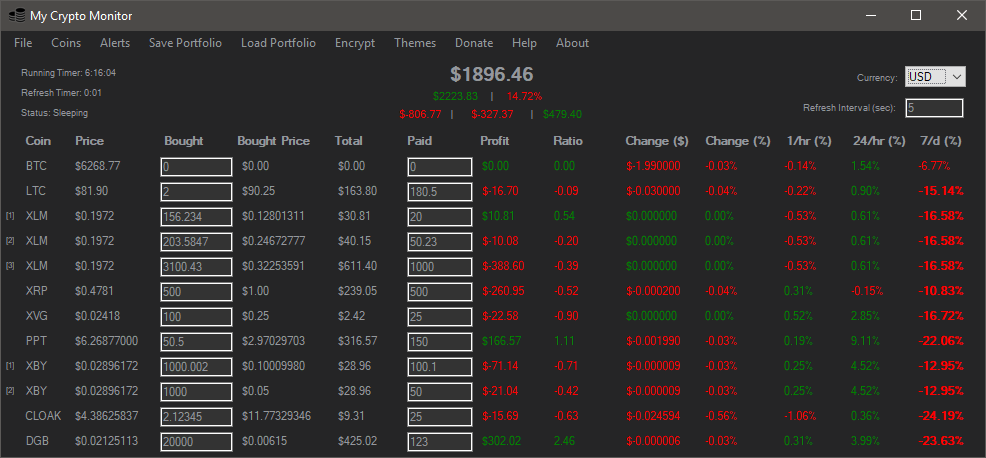The height and width of the screenshot is (458, 986).
Task: Click PPT Paid field showing 150
Action: [440, 342]
